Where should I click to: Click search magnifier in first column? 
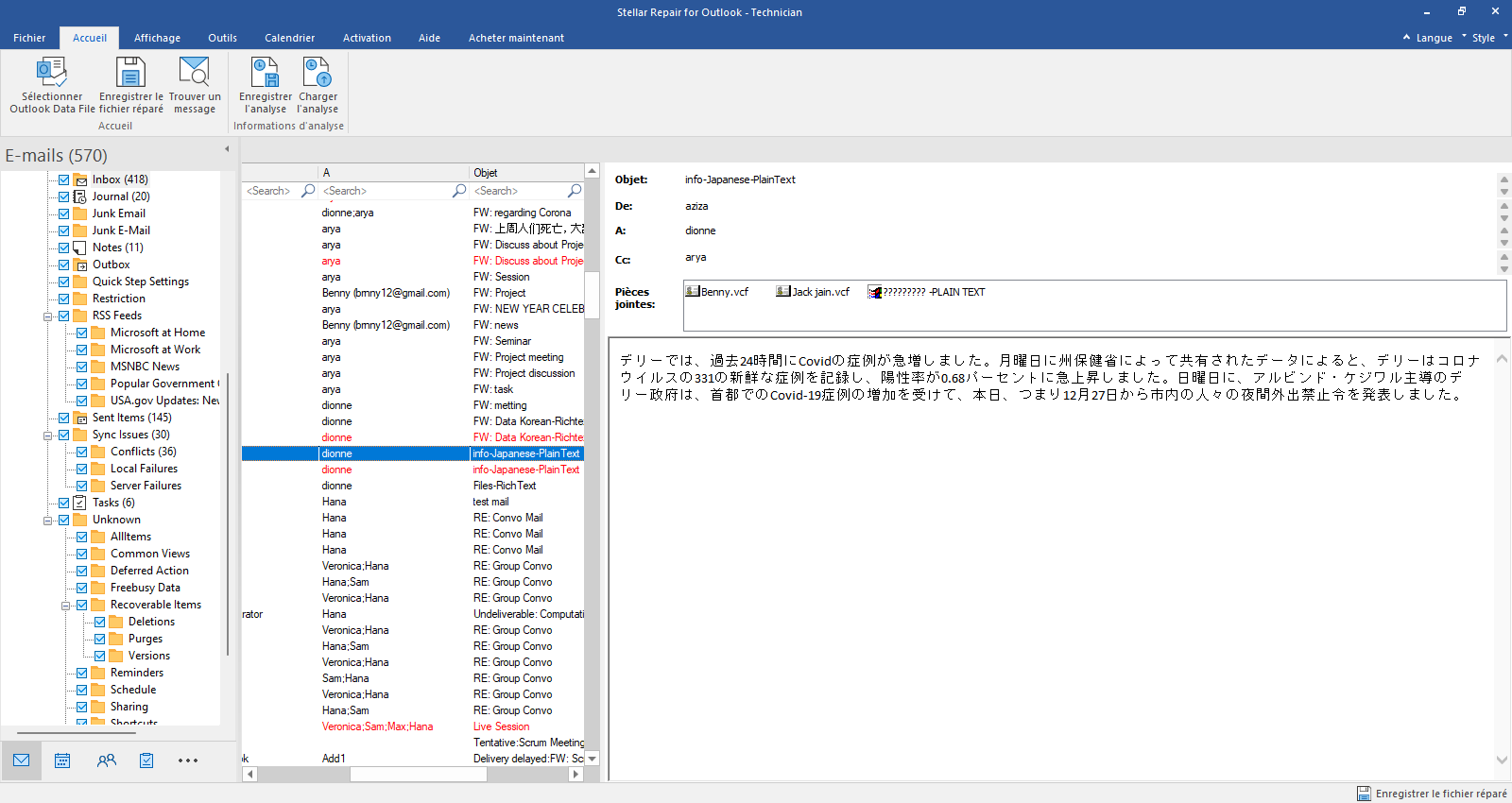[308, 191]
